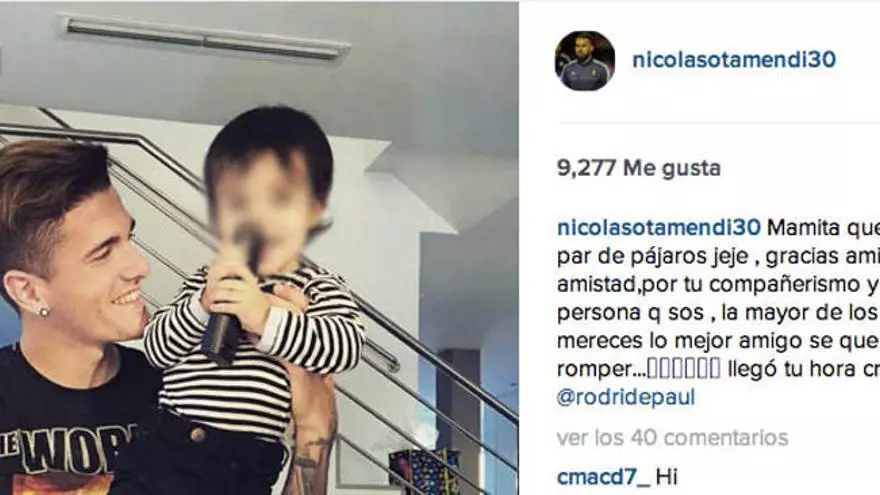Click the man's stud earring
The height and width of the screenshot is (495, 880).
(x=43, y=312)
